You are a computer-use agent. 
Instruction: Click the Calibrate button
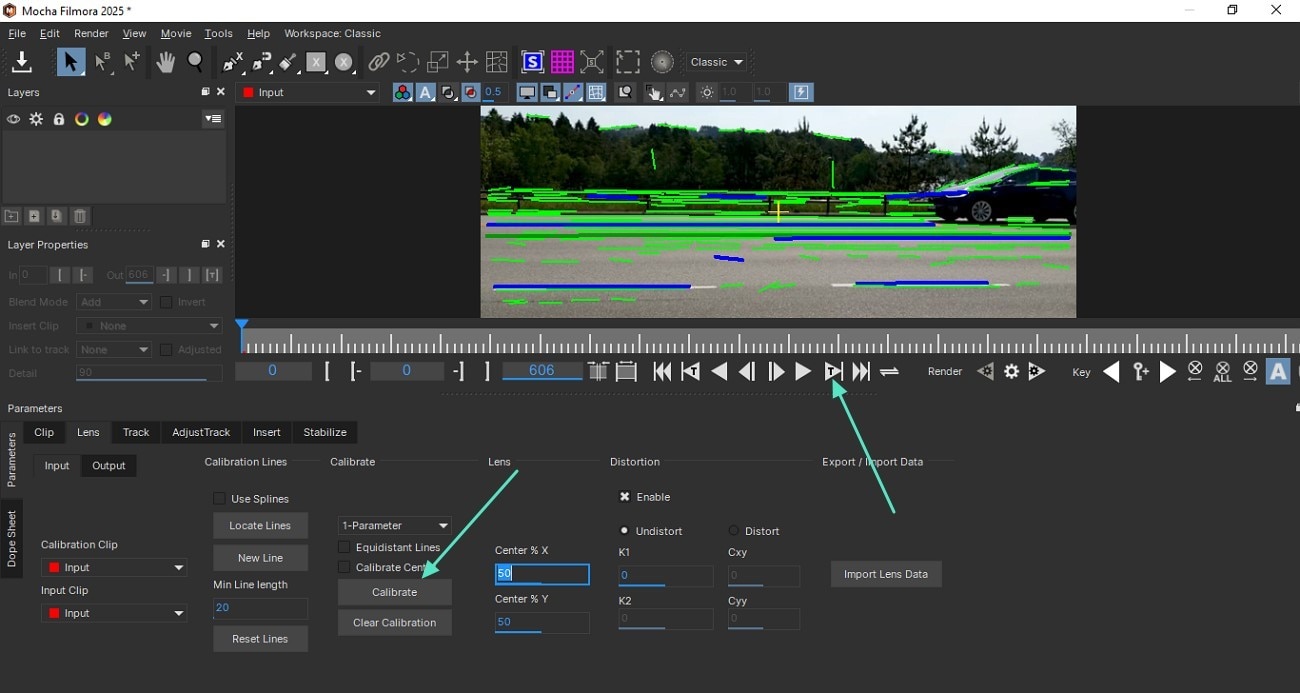394,592
